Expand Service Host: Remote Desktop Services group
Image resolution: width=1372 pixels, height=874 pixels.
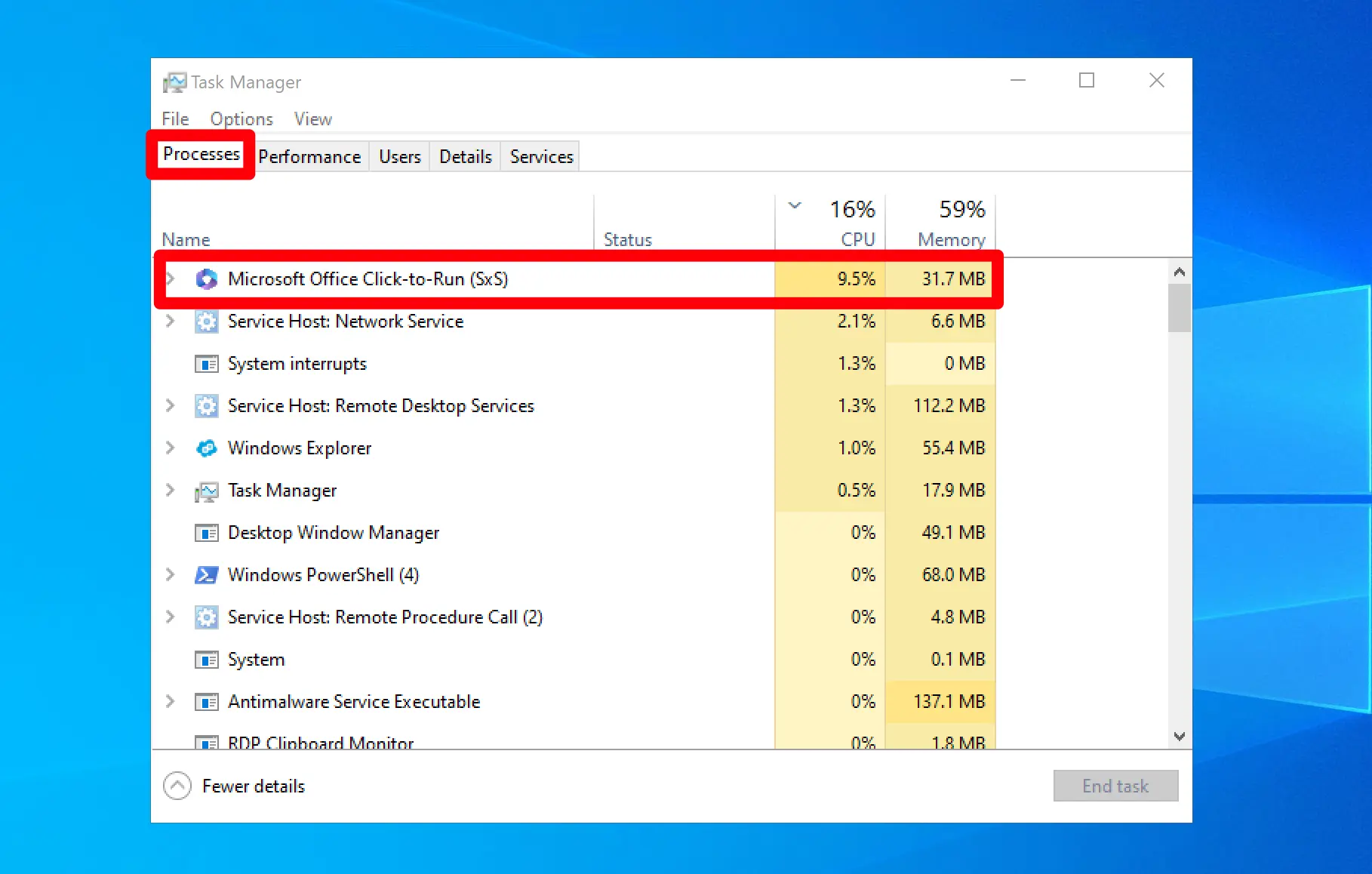point(171,405)
